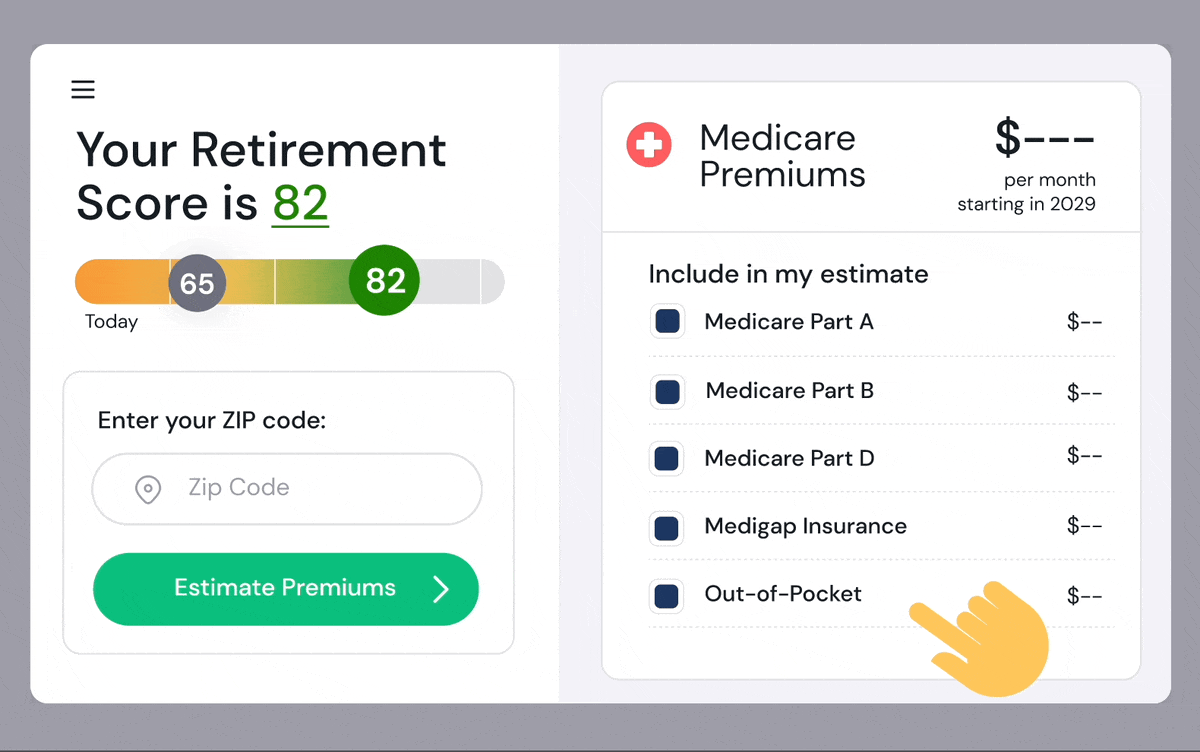Click the Estimate Premiums button

point(286,589)
